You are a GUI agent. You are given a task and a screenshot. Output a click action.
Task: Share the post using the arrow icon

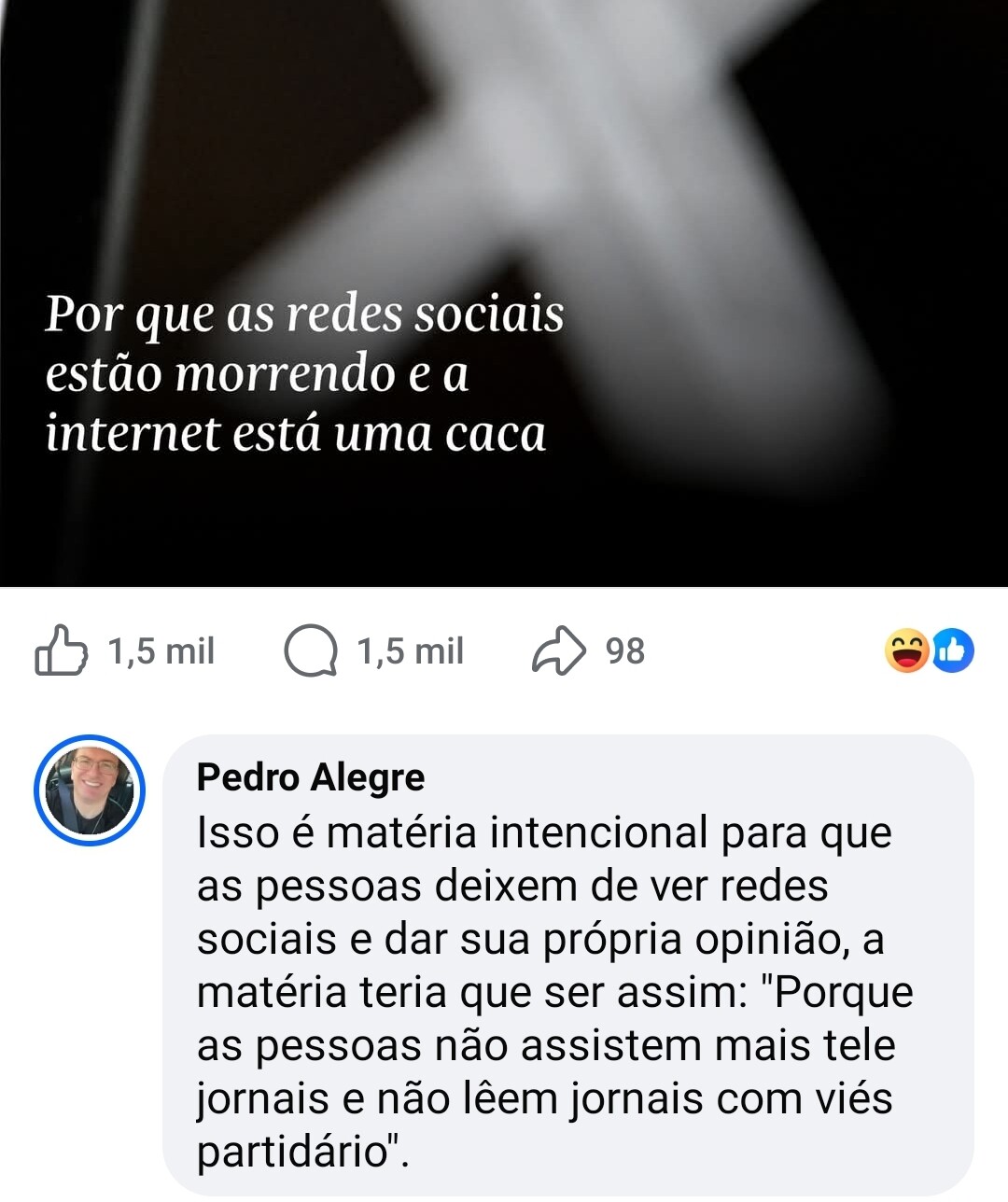tap(559, 650)
